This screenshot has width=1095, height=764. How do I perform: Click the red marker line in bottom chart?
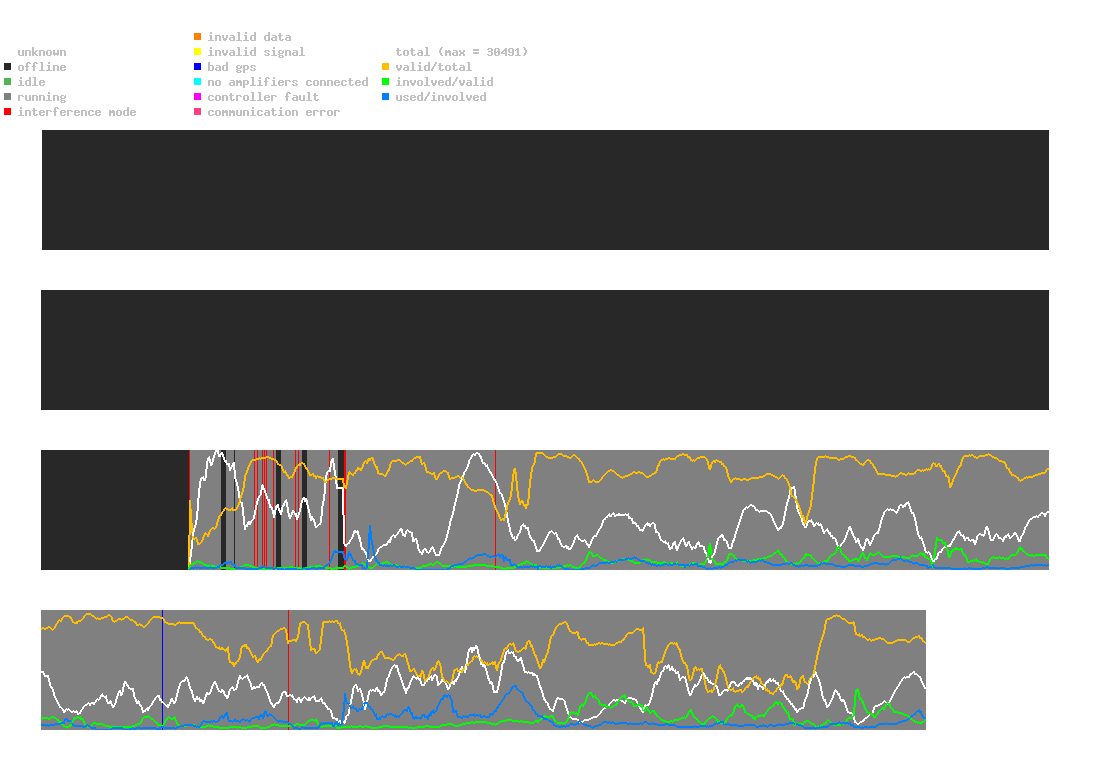click(x=288, y=670)
